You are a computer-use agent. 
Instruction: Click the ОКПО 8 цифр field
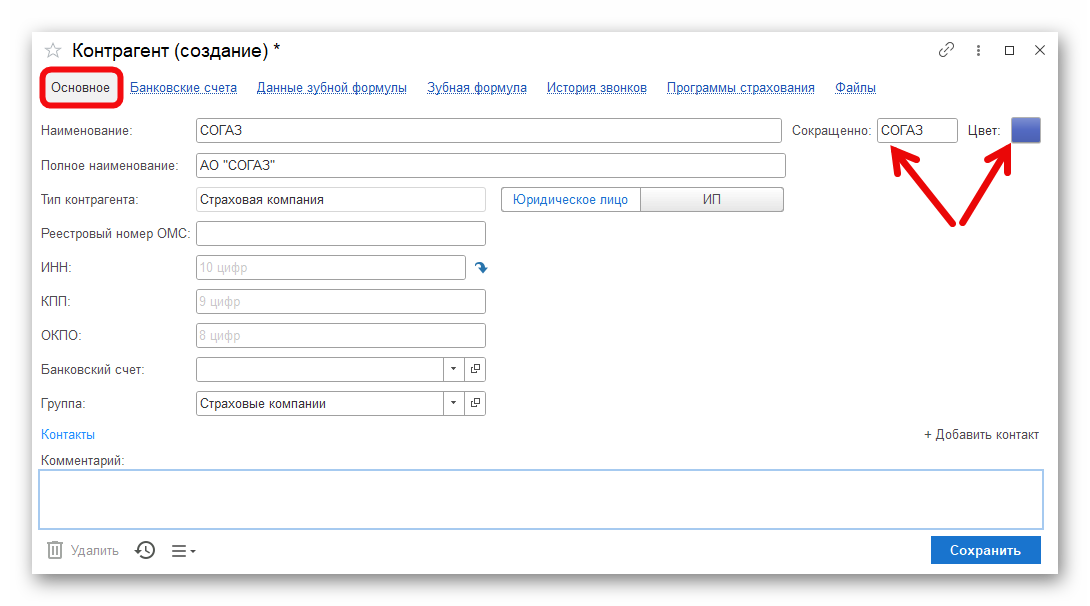pos(341,336)
